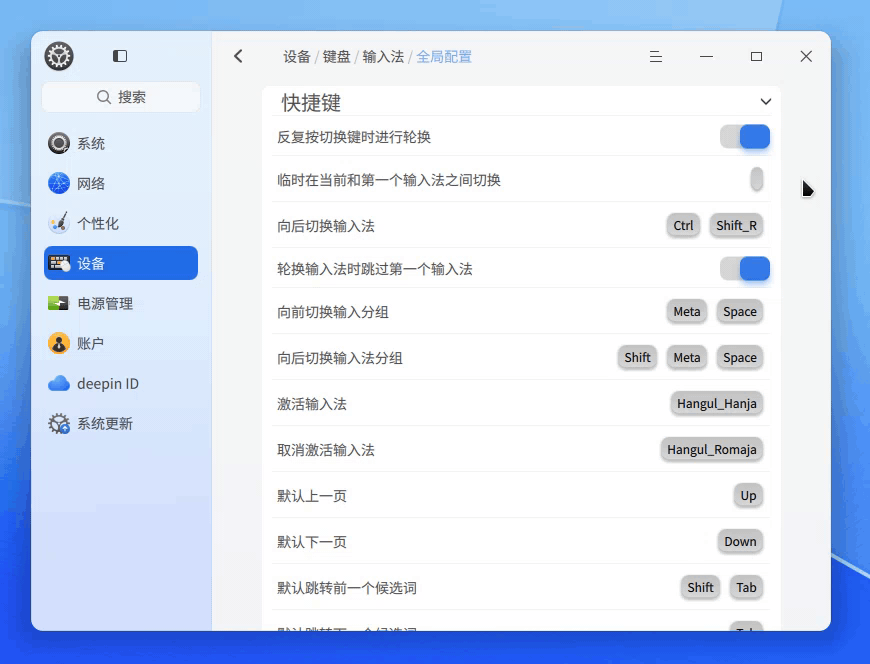Open 系统更新 in sidebar
This screenshot has height=664, width=870.
point(121,423)
